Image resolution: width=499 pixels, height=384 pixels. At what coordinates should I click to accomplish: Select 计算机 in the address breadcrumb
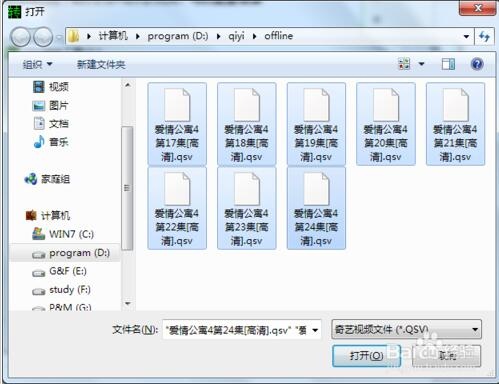pos(113,36)
